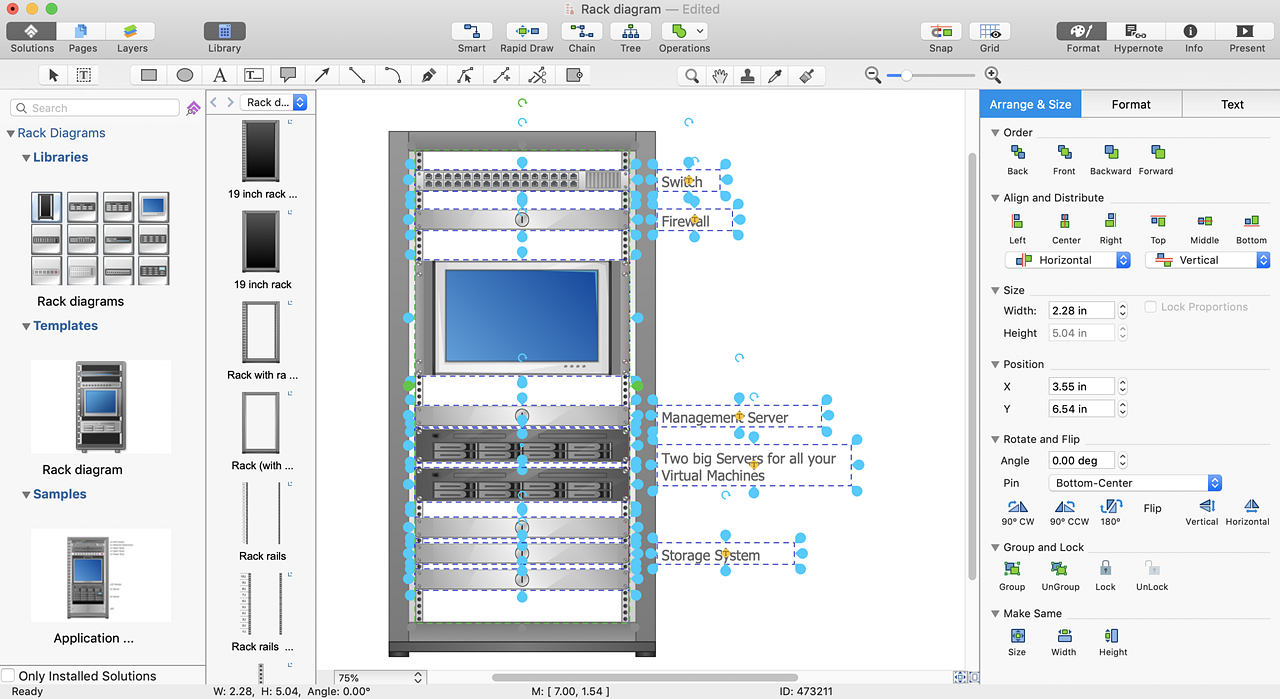1280x699 pixels.
Task: Enter Present mode
Action: [1245, 31]
